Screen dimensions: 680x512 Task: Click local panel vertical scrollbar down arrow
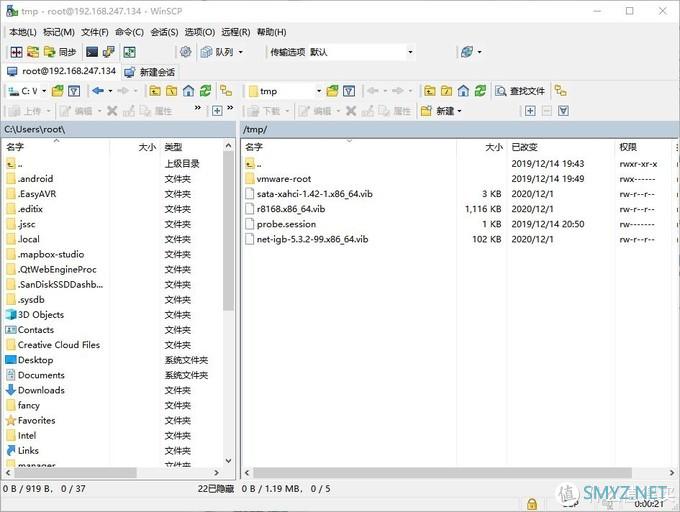pyautogui.click(x=229, y=461)
